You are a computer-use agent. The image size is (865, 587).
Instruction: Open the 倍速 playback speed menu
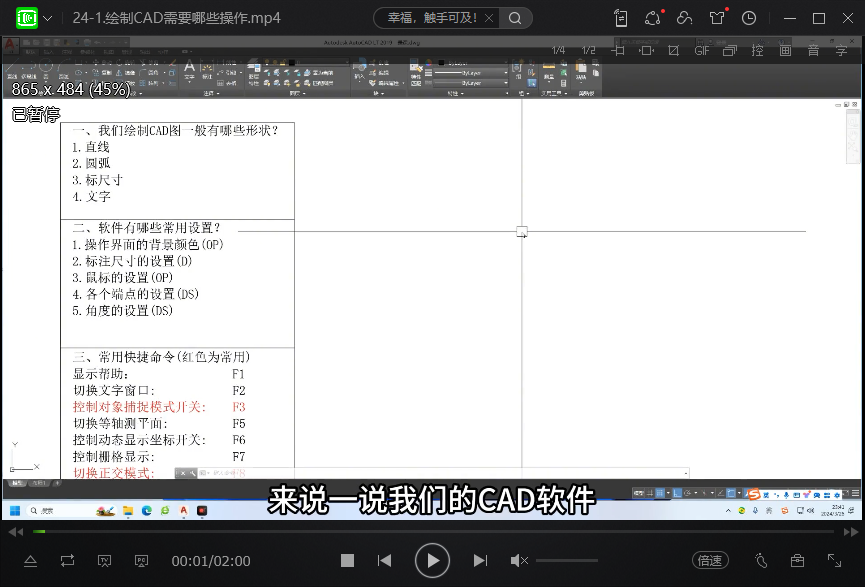click(x=710, y=561)
